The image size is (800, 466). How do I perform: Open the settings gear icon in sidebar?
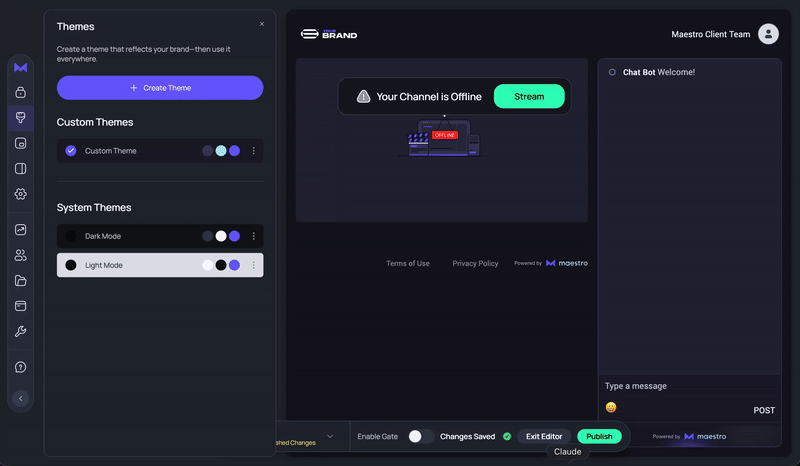tap(20, 194)
